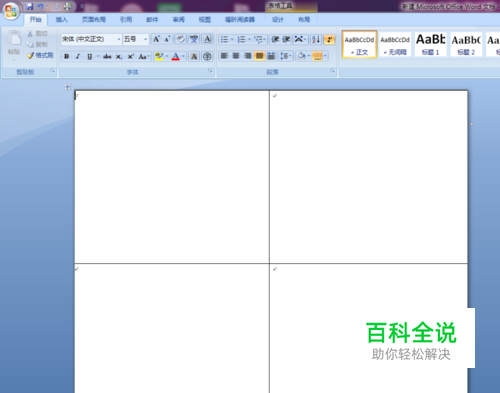Toggle bold formatting
Screen dimensions: 500x393
pyautogui.click(x=66, y=56)
